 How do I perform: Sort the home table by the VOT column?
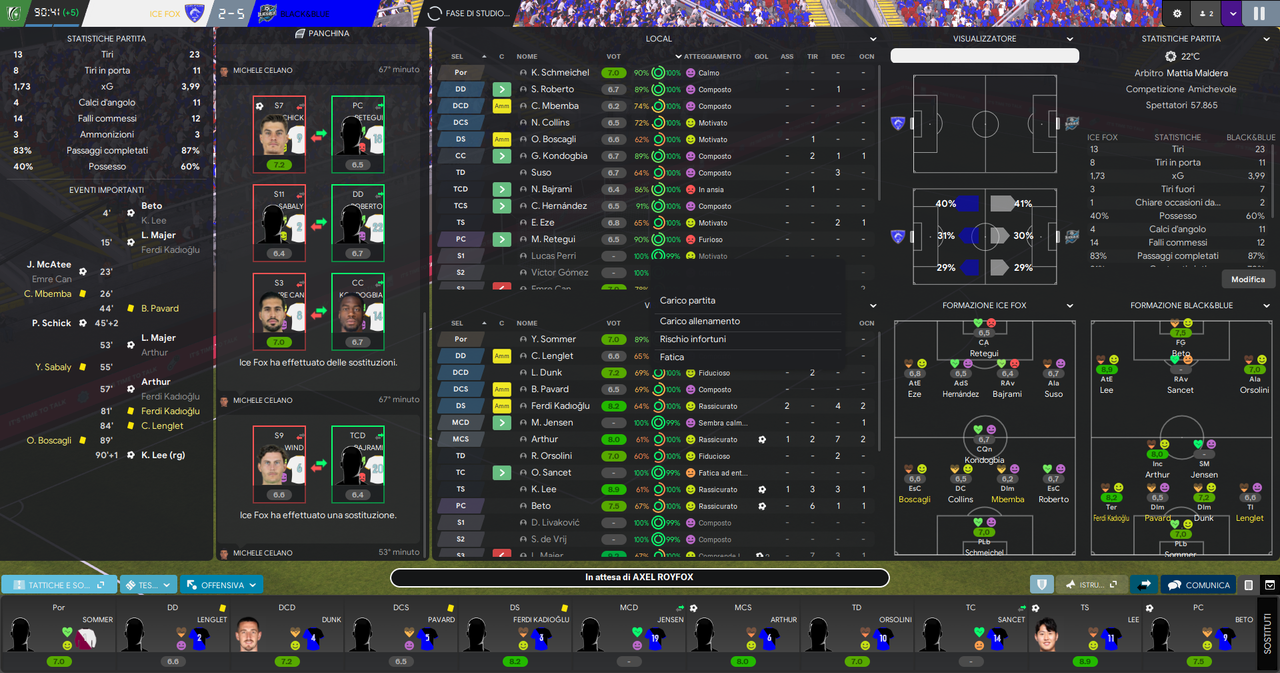coord(613,56)
